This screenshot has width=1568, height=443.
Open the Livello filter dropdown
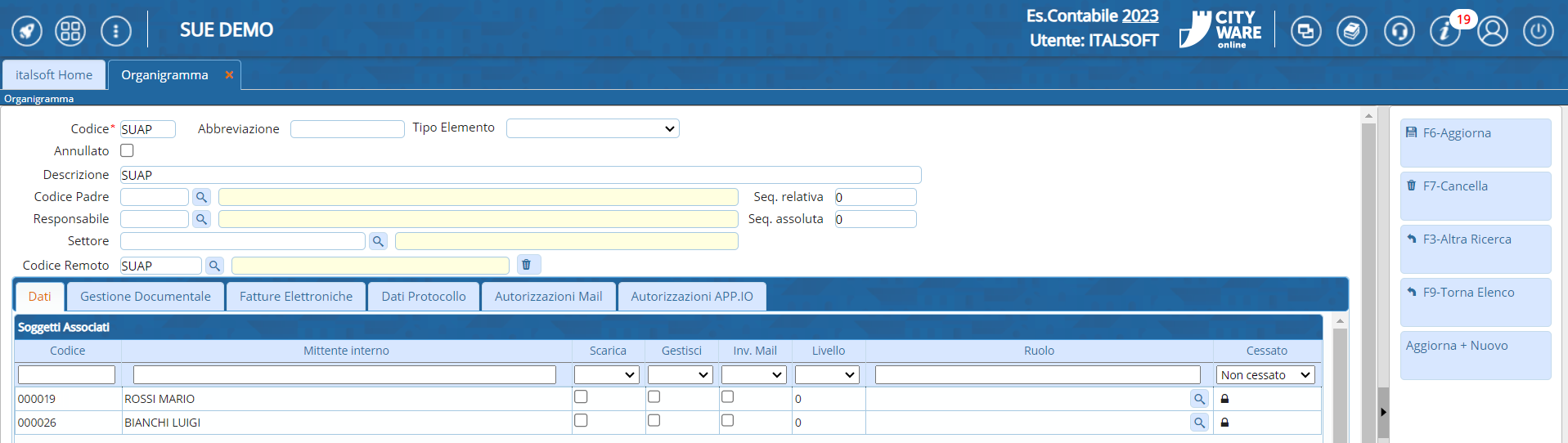[x=827, y=375]
